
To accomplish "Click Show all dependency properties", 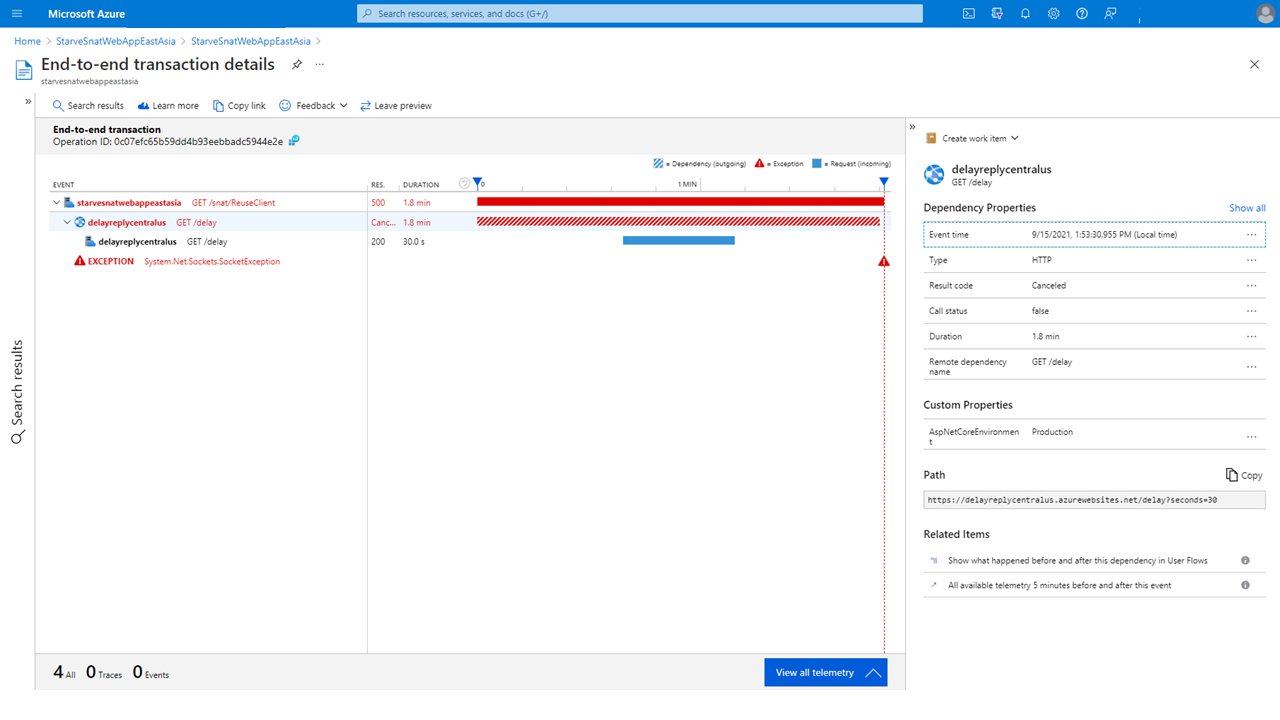I will (x=1246, y=208).
